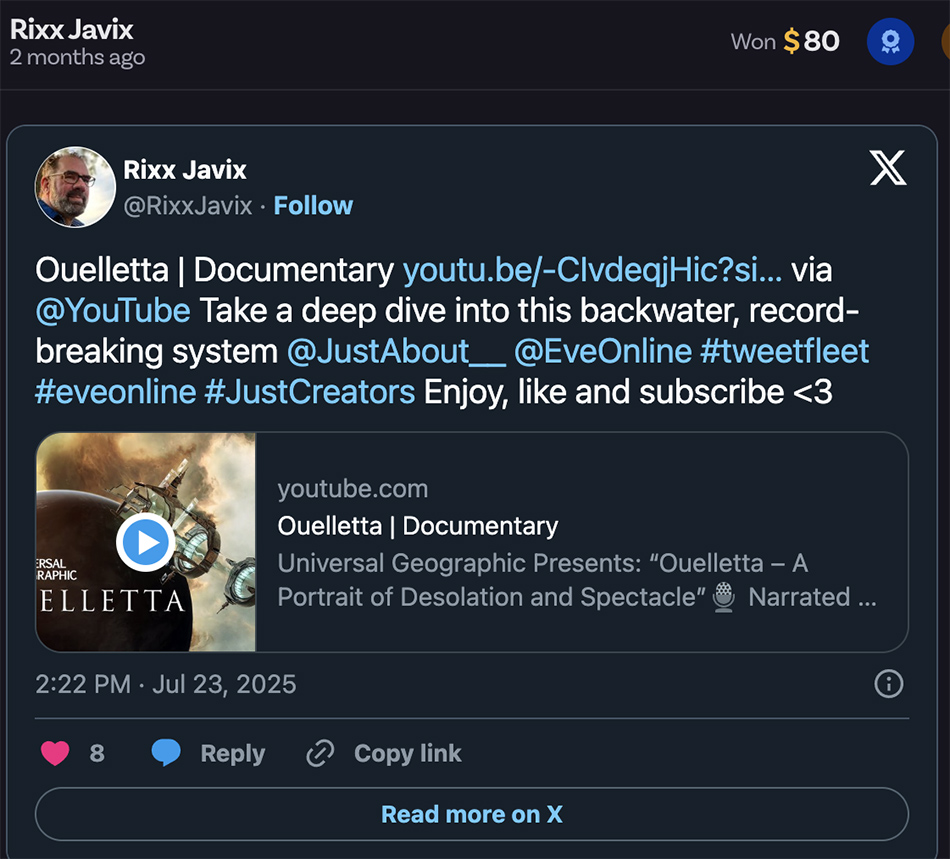Select the Reply speech bubble icon

[168, 753]
